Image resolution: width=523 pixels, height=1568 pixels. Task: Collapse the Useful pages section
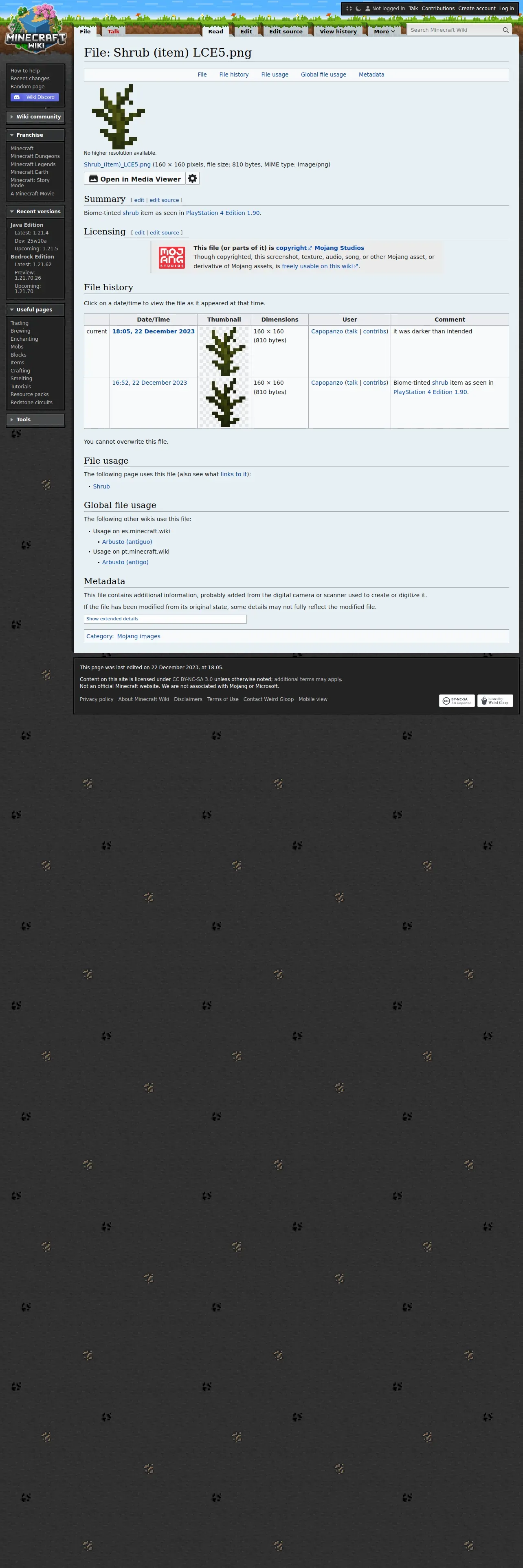[x=35, y=310]
